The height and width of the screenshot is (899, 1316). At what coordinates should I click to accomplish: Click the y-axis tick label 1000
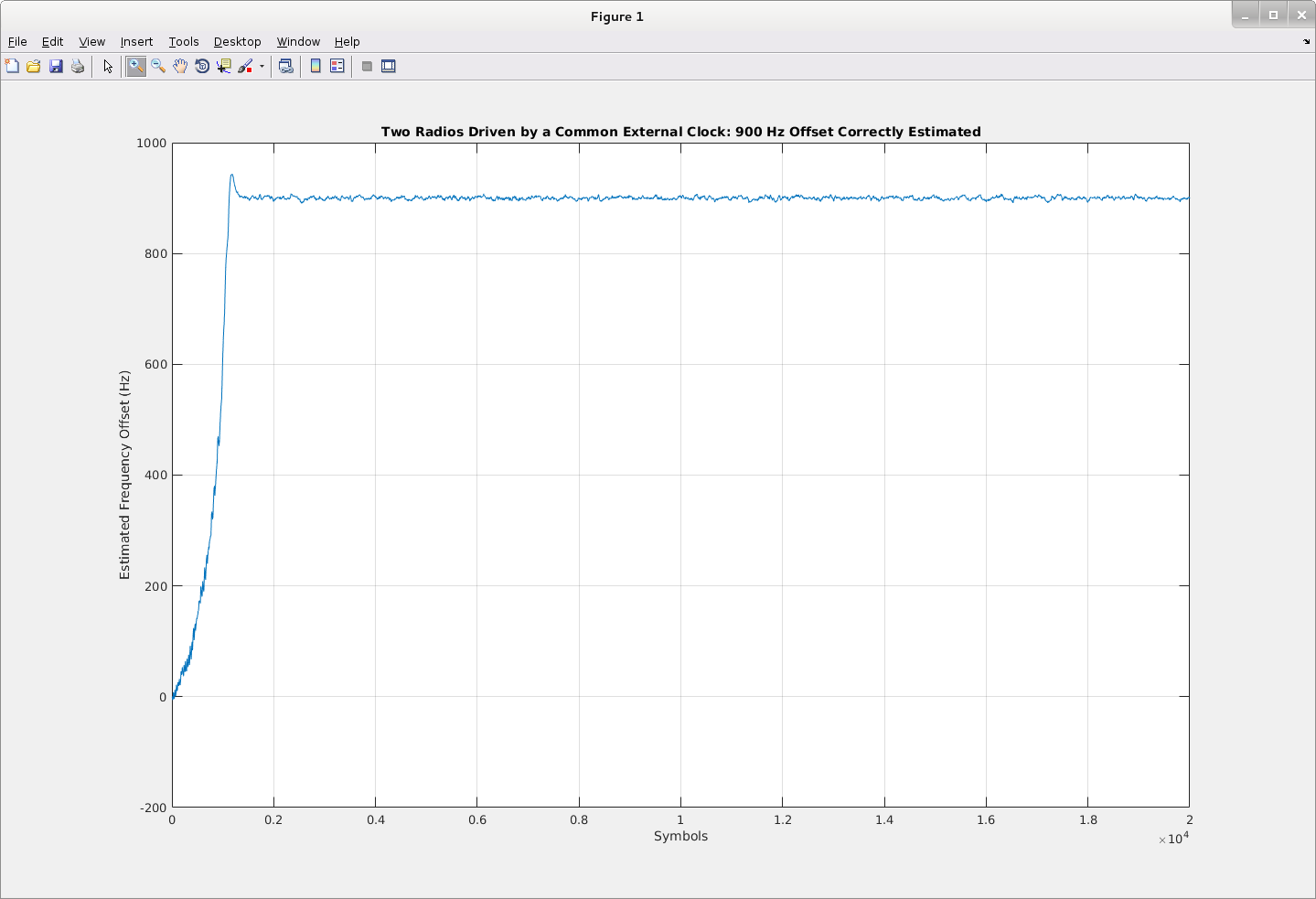151,143
